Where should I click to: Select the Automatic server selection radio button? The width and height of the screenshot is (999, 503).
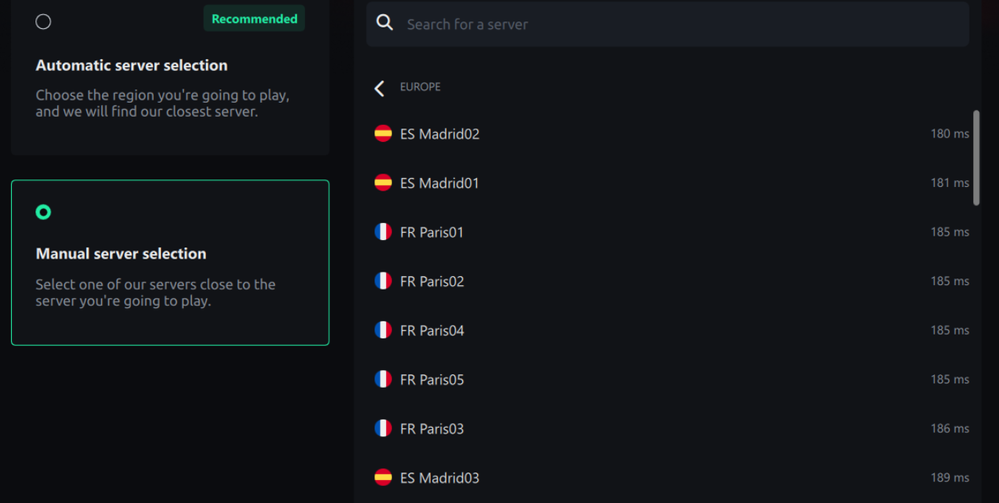[x=43, y=21]
